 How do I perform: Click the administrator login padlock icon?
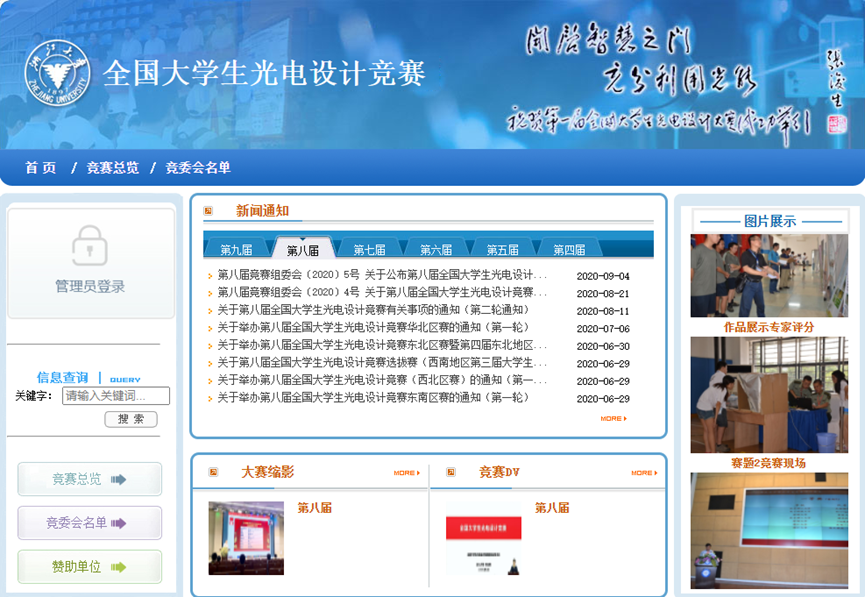[89, 246]
